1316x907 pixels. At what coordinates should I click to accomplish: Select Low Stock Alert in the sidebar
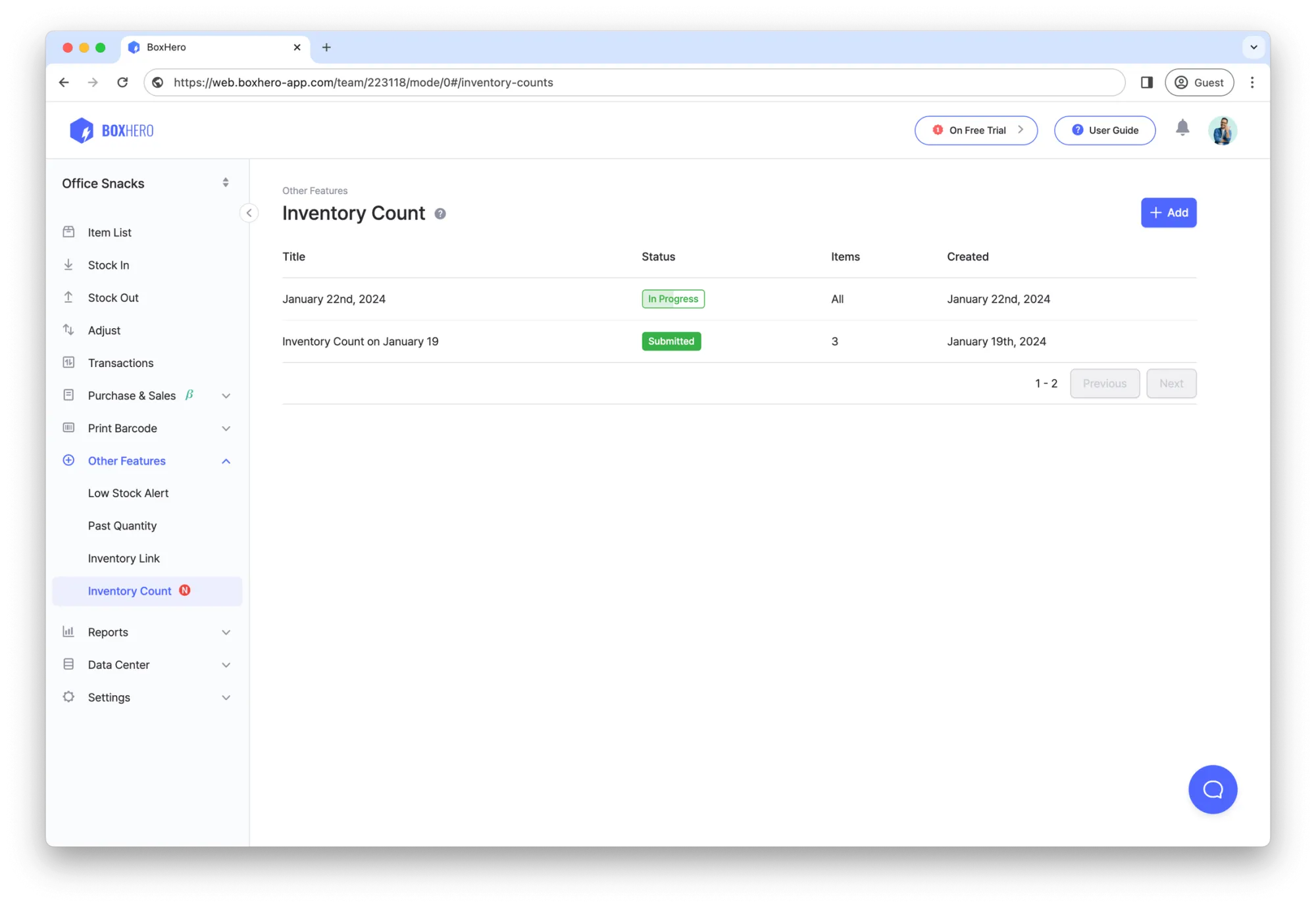(128, 493)
